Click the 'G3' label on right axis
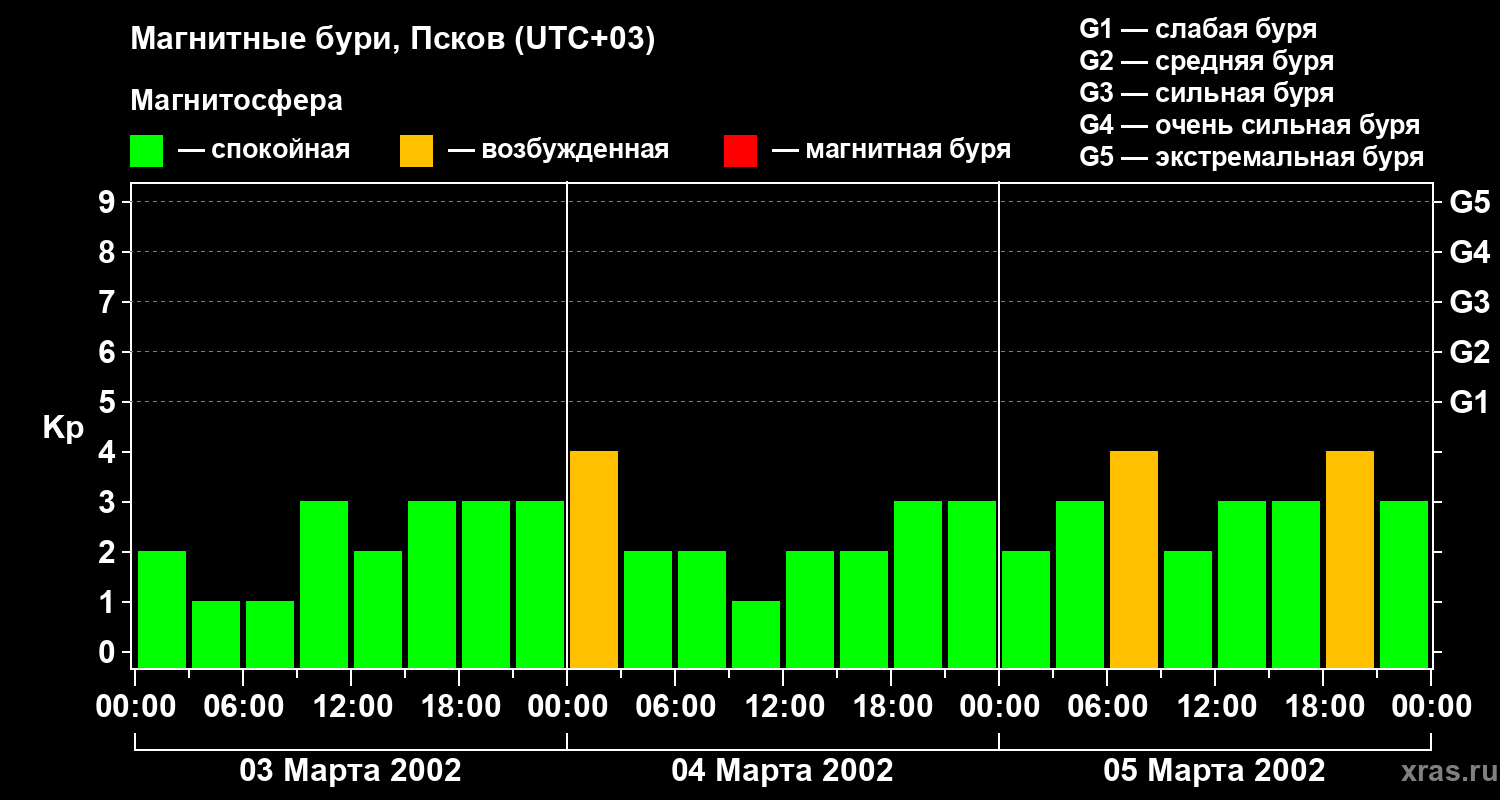The width and height of the screenshot is (1500, 800). (1469, 302)
